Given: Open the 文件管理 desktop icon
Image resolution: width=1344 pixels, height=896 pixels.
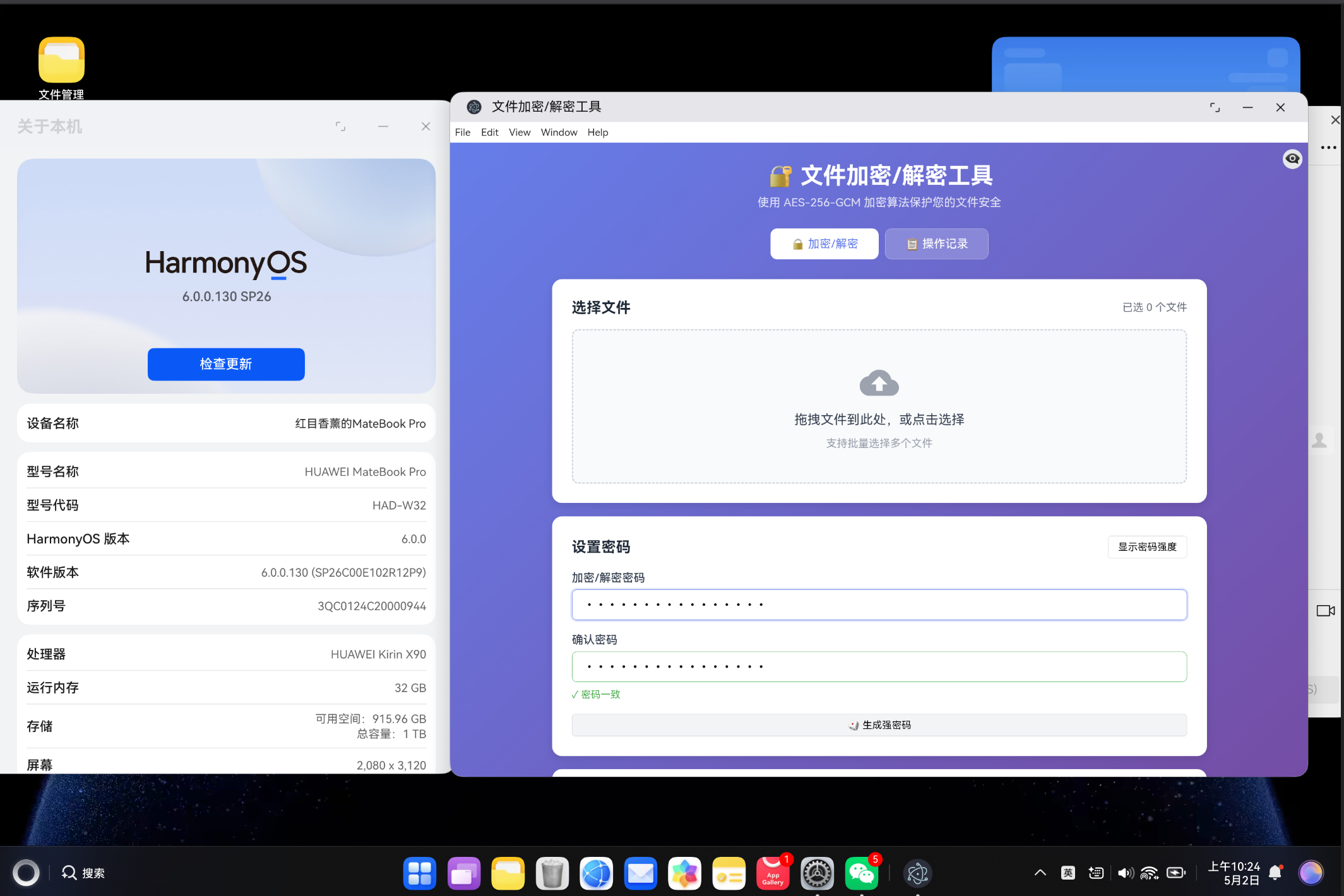Looking at the screenshot, I should [x=61, y=68].
